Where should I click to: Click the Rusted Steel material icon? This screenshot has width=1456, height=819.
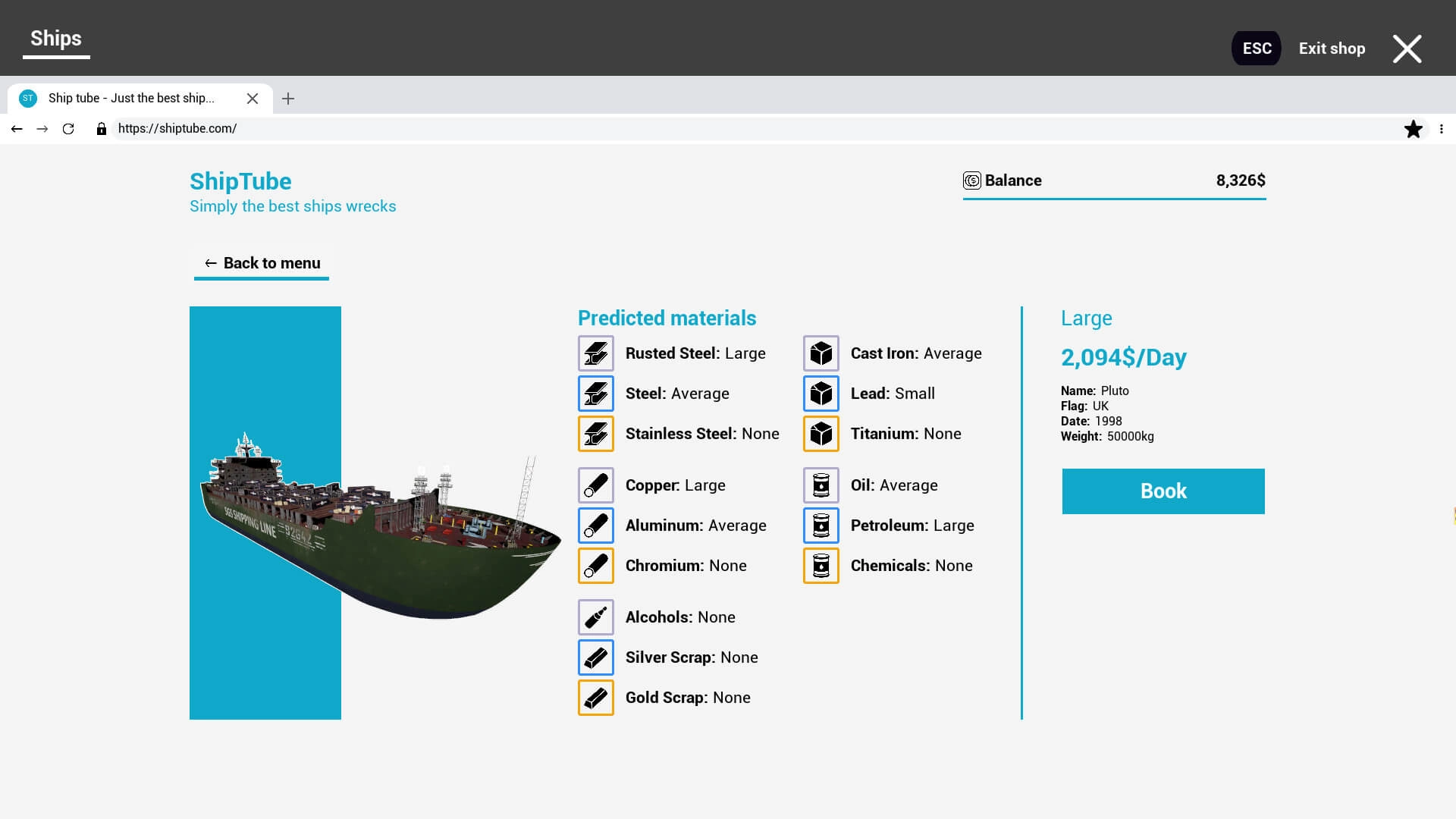click(x=595, y=352)
